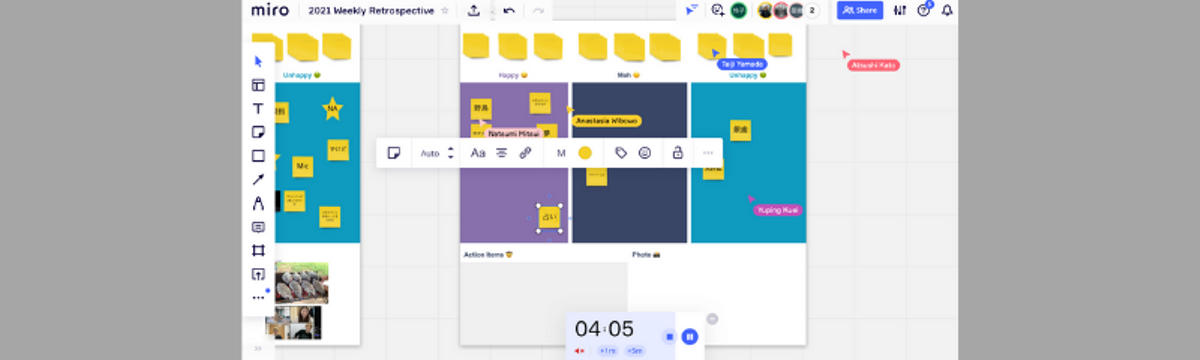
Task: Star the 2021 Weekly Retrospective board
Action: tap(445, 10)
